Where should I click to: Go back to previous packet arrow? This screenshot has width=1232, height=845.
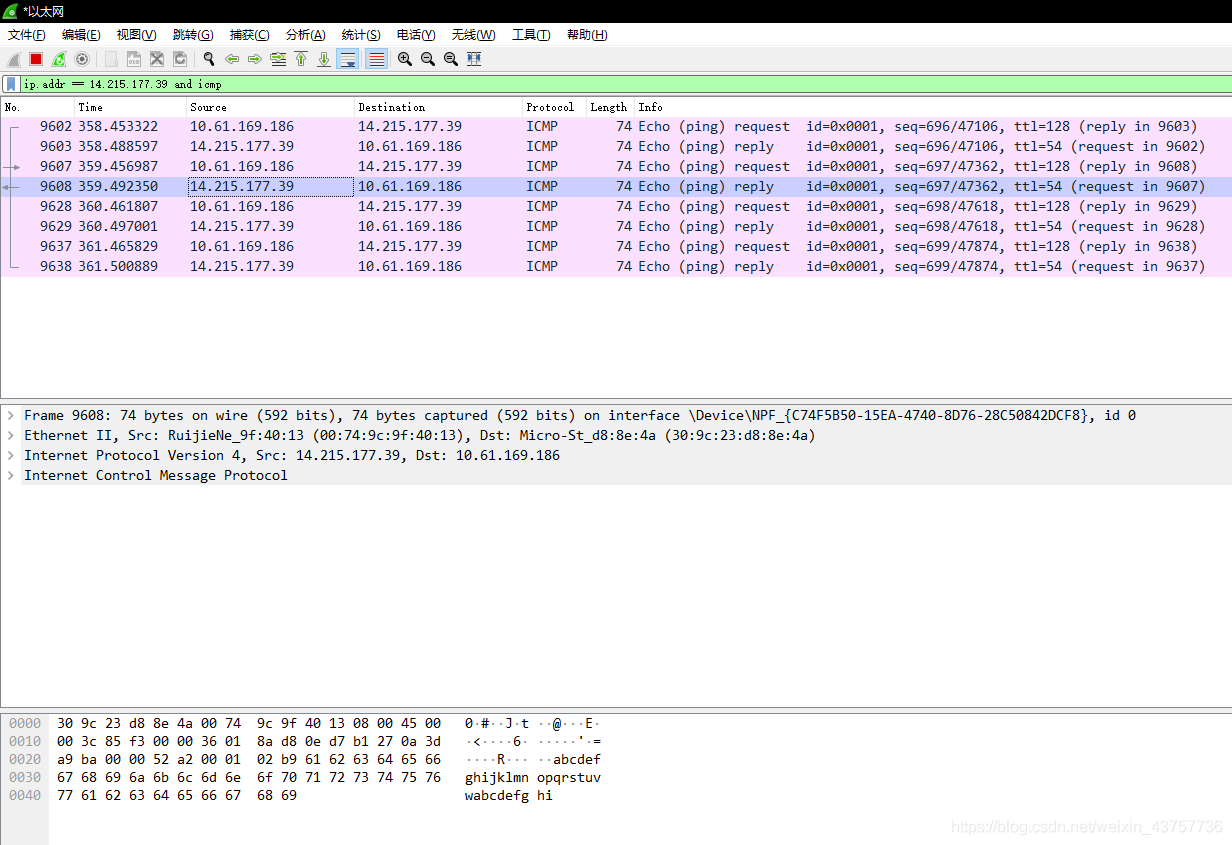pos(232,59)
